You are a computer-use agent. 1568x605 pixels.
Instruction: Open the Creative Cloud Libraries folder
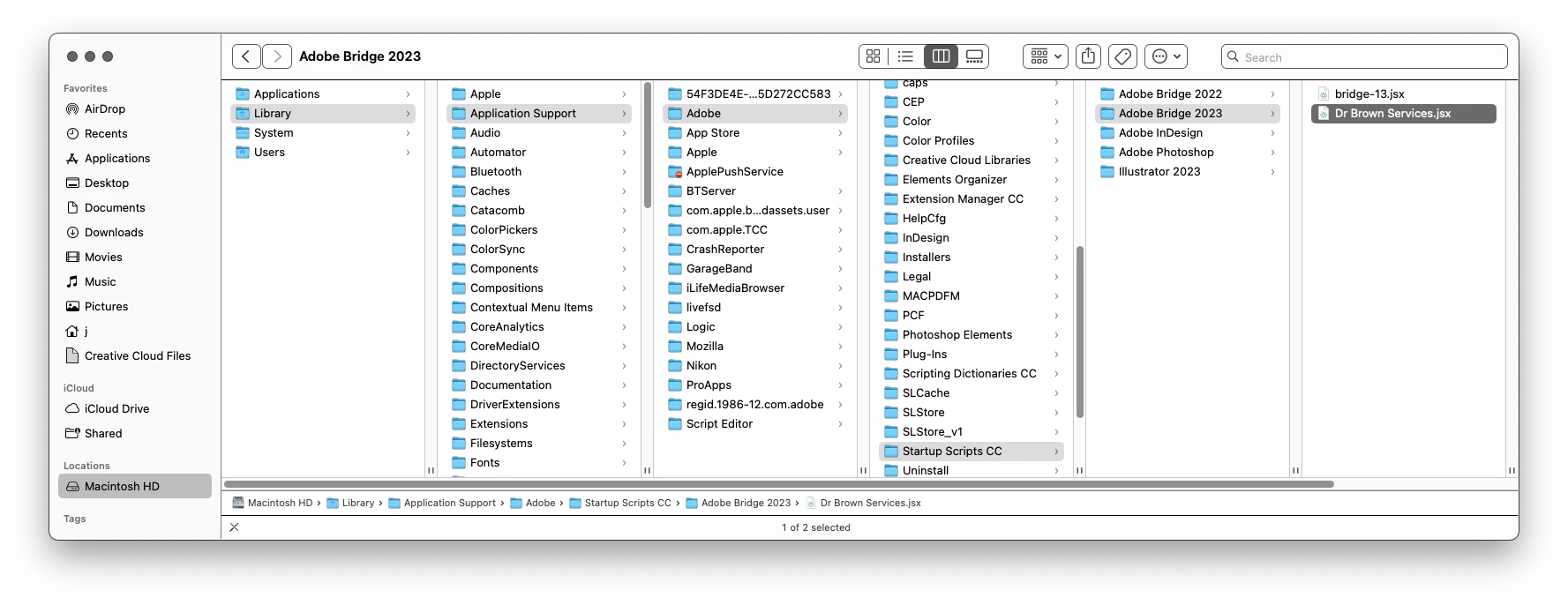click(x=972, y=161)
